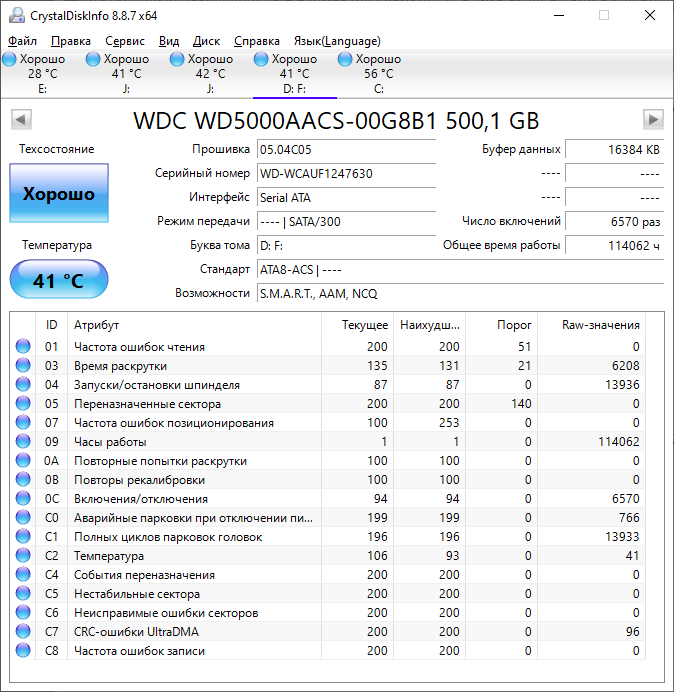This screenshot has height=692, width=674.
Task: Click status icon for attribute C8
Action: 23,650
